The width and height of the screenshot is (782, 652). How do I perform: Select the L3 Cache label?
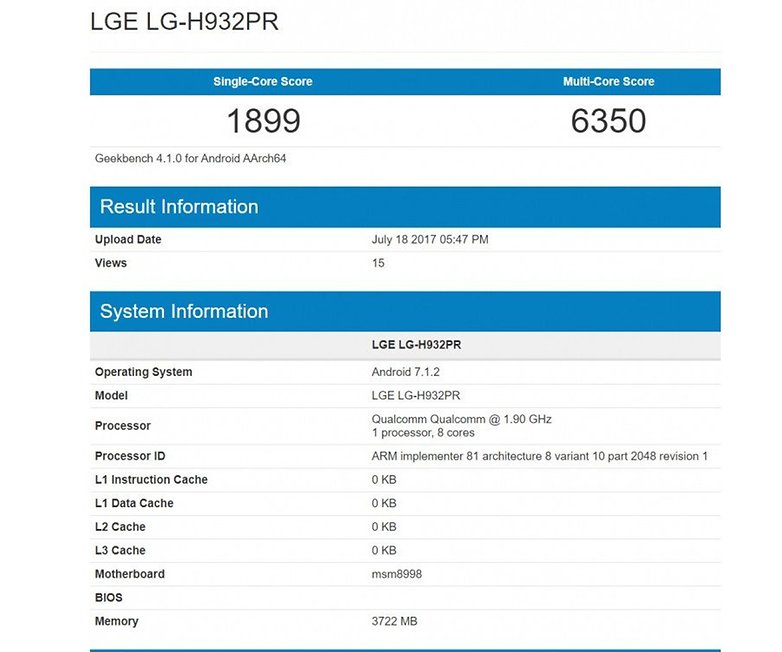pos(120,550)
